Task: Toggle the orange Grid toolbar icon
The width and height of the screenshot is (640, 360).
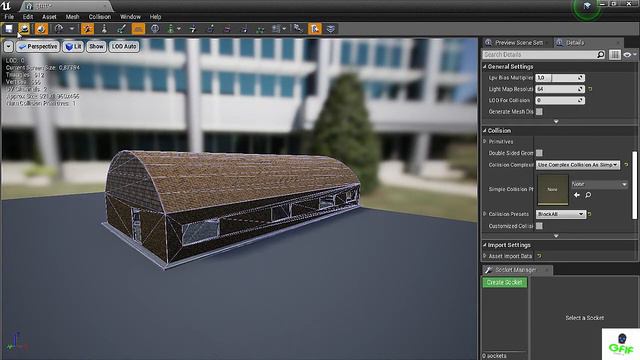Action: click(x=138, y=29)
